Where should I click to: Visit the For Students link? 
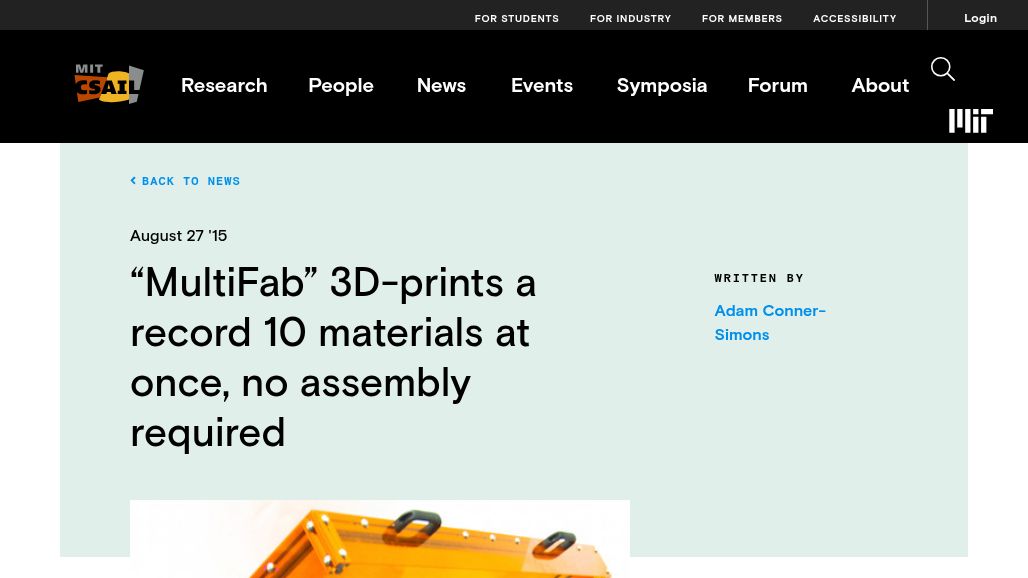pyautogui.click(x=517, y=18)
